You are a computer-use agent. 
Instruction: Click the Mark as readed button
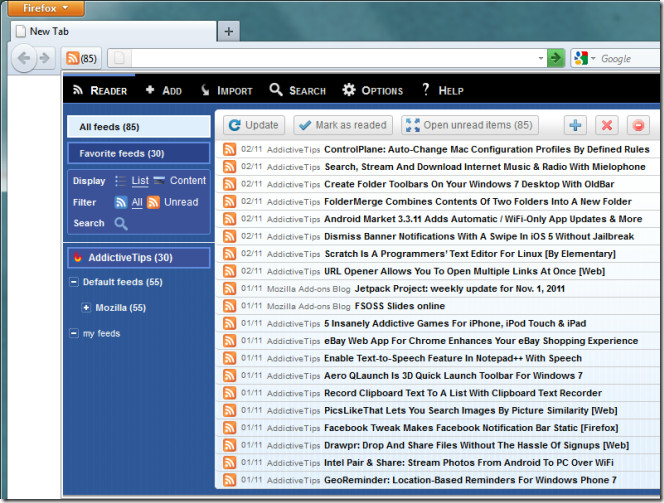coord(343,125)
